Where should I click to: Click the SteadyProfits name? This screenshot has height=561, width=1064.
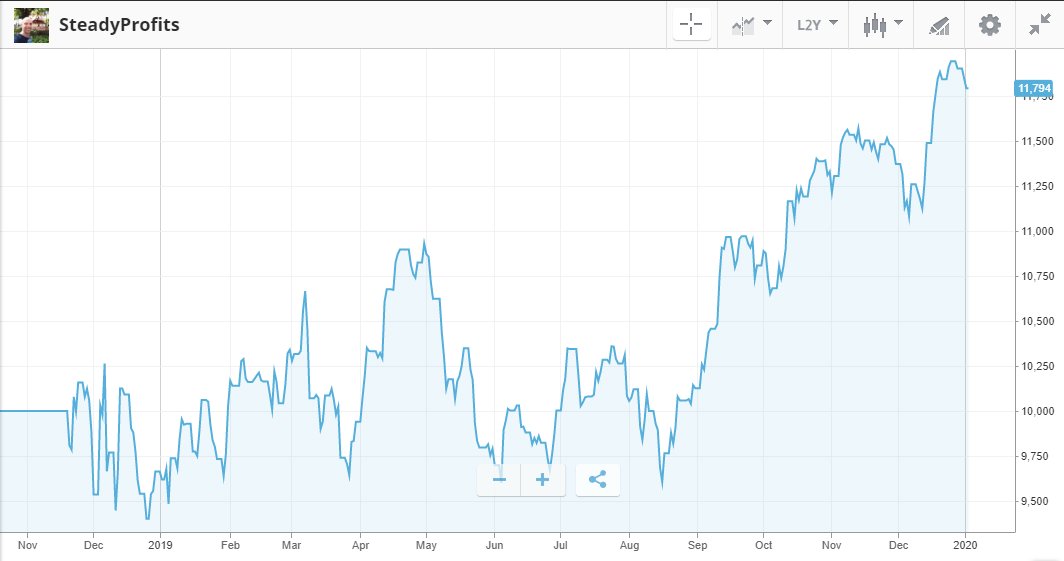[x=119, y=25]
